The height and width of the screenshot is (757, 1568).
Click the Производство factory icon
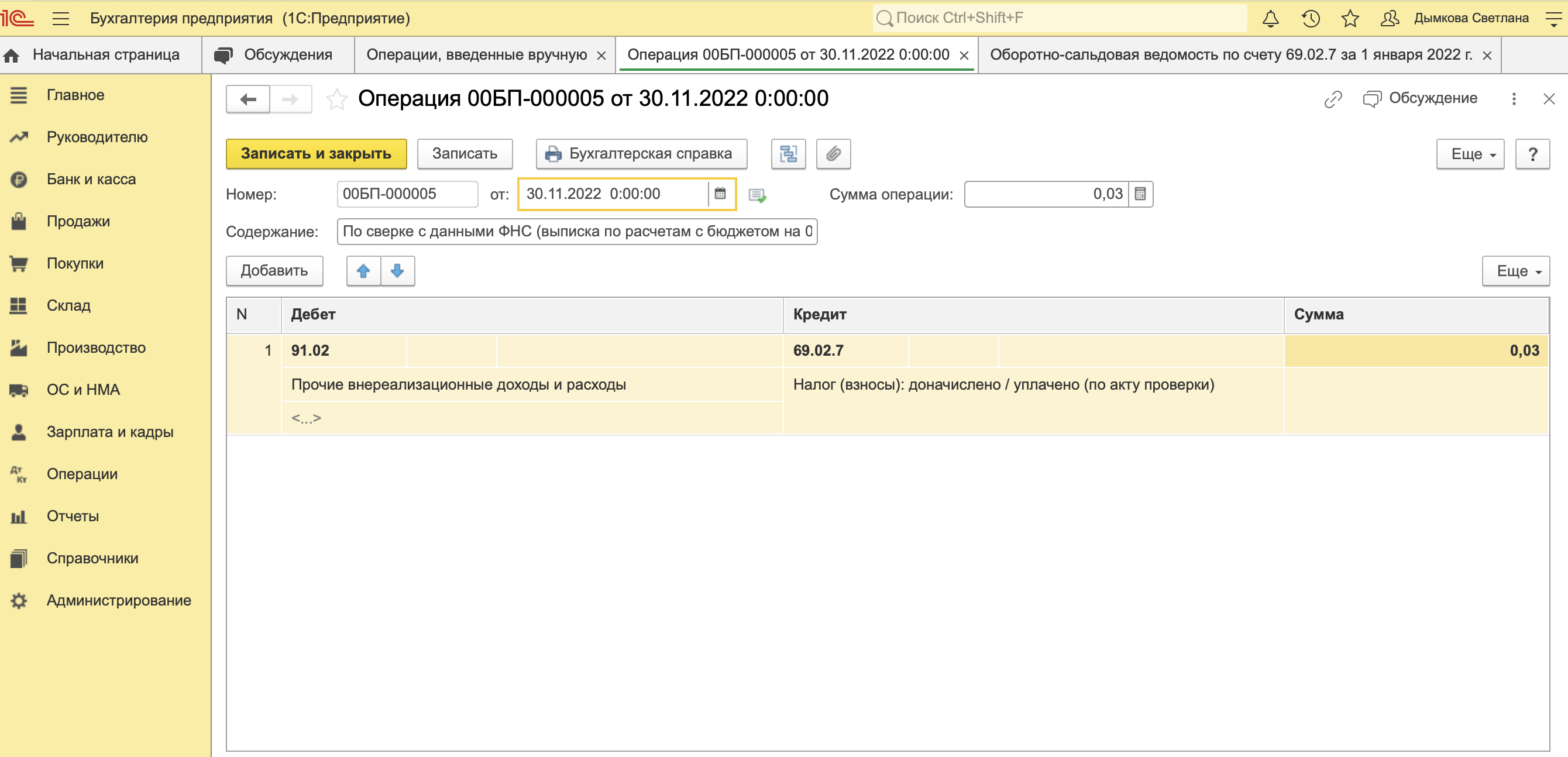point(19,347)
